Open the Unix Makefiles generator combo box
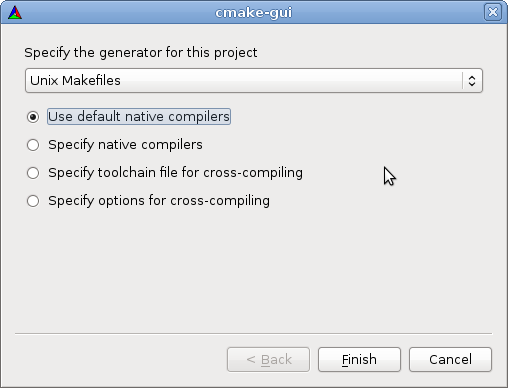Viewport: 508px width, 388px height. pos(254,80)
